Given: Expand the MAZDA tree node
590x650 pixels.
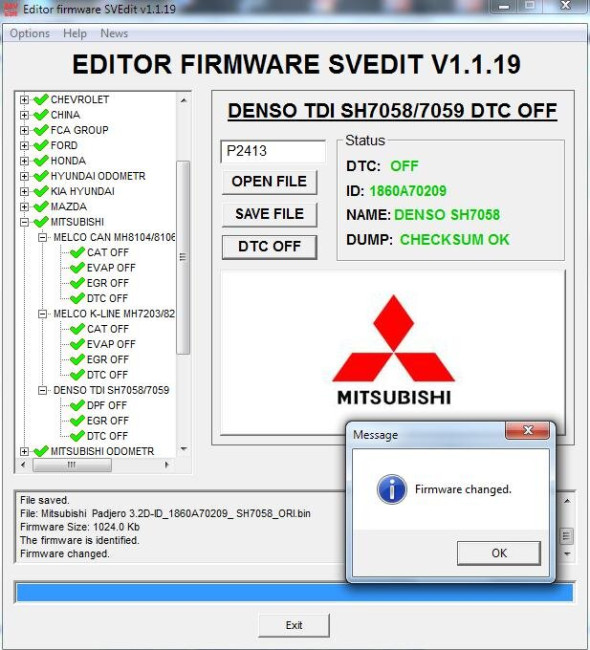Looking at the screenshot, I should tap(24, 207).
